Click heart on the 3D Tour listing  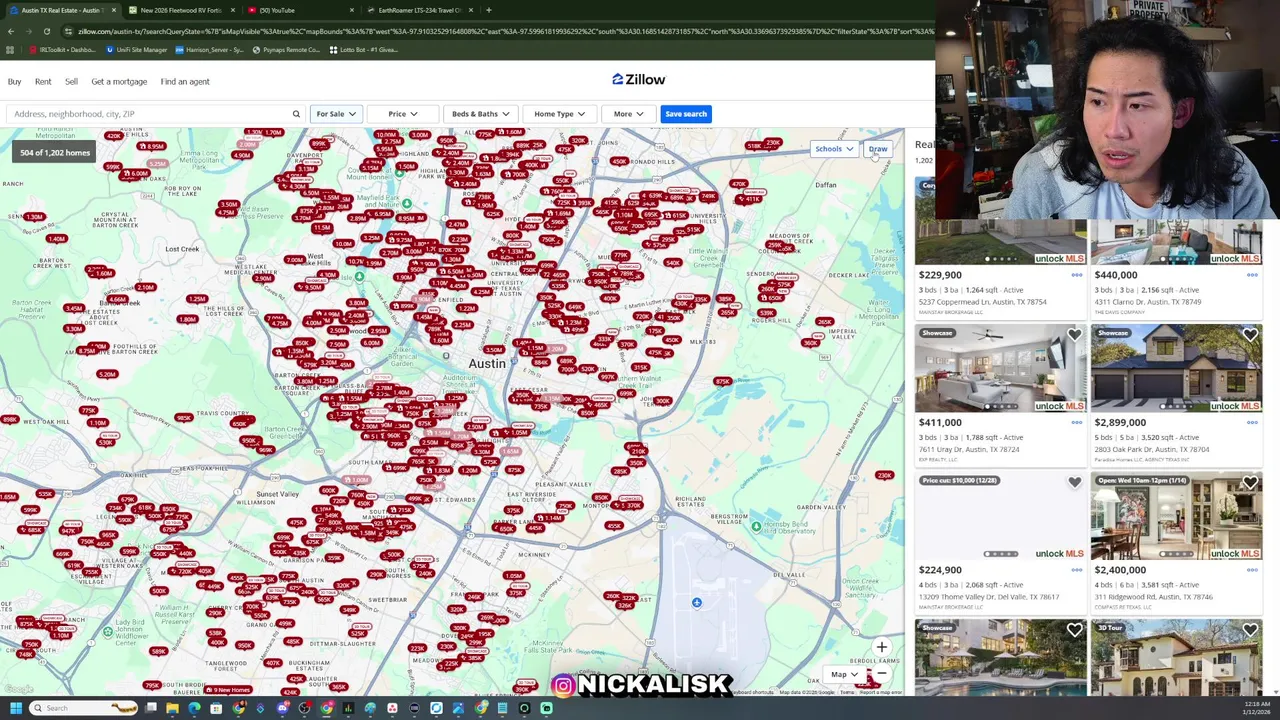tap(1250, 630)
